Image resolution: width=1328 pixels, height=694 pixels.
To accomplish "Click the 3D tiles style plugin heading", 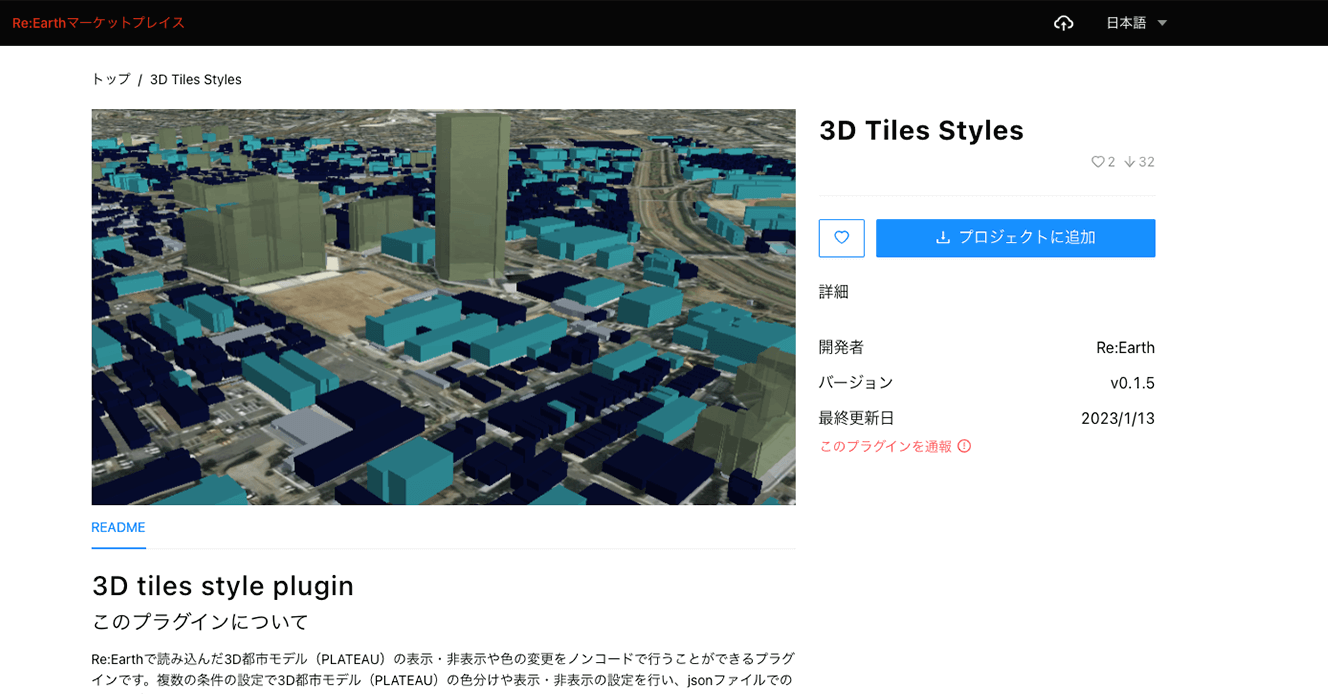I will [x=223, y=586].
